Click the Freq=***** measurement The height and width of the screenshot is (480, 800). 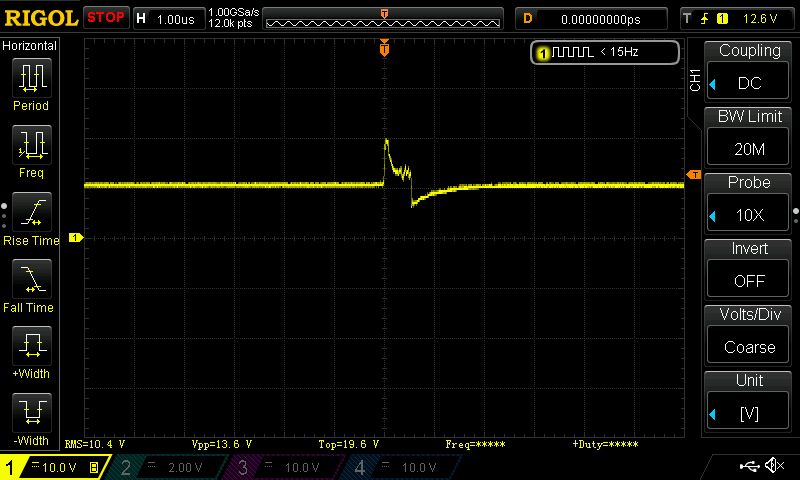[x=475, y=444]
